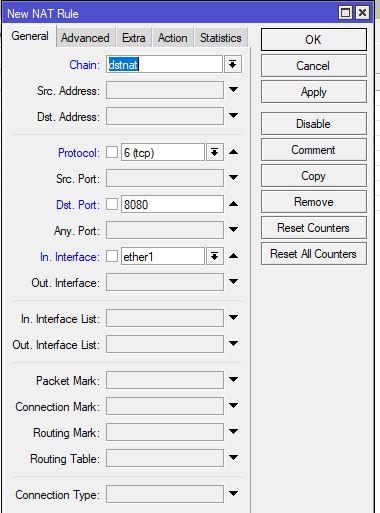Viewport: 380px width, 513px height.
Task: Open the Chain dropdown list
Action: [233, 64]
